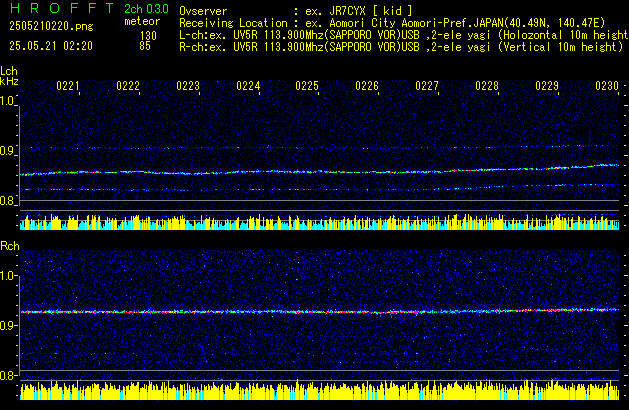
Task: Click the R-ch UV5R description line
Action: [x=401, y=47]
